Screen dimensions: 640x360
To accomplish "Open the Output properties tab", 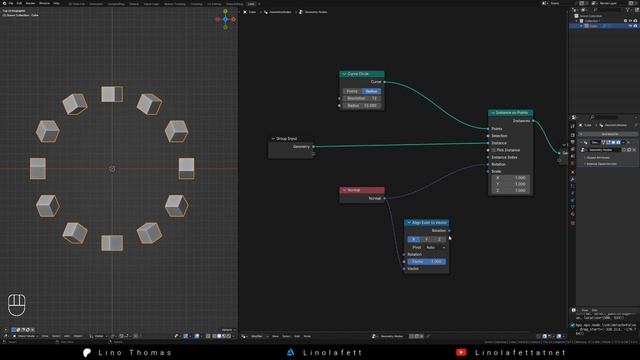I will (x=573, y=142).
